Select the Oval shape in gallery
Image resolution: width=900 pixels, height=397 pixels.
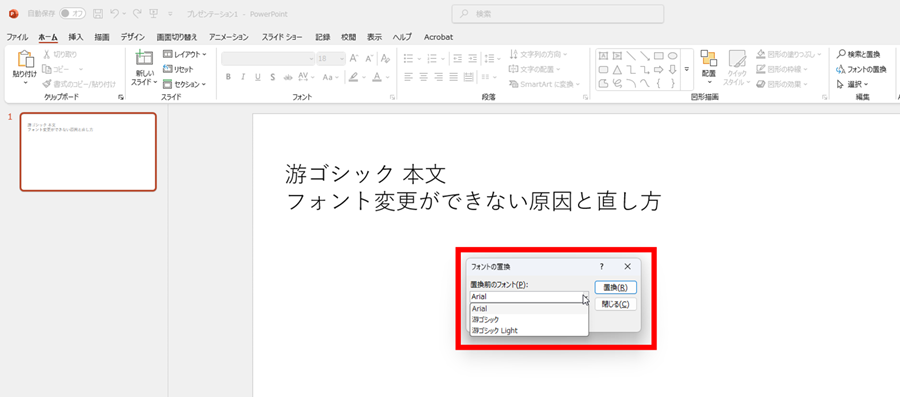673,56
